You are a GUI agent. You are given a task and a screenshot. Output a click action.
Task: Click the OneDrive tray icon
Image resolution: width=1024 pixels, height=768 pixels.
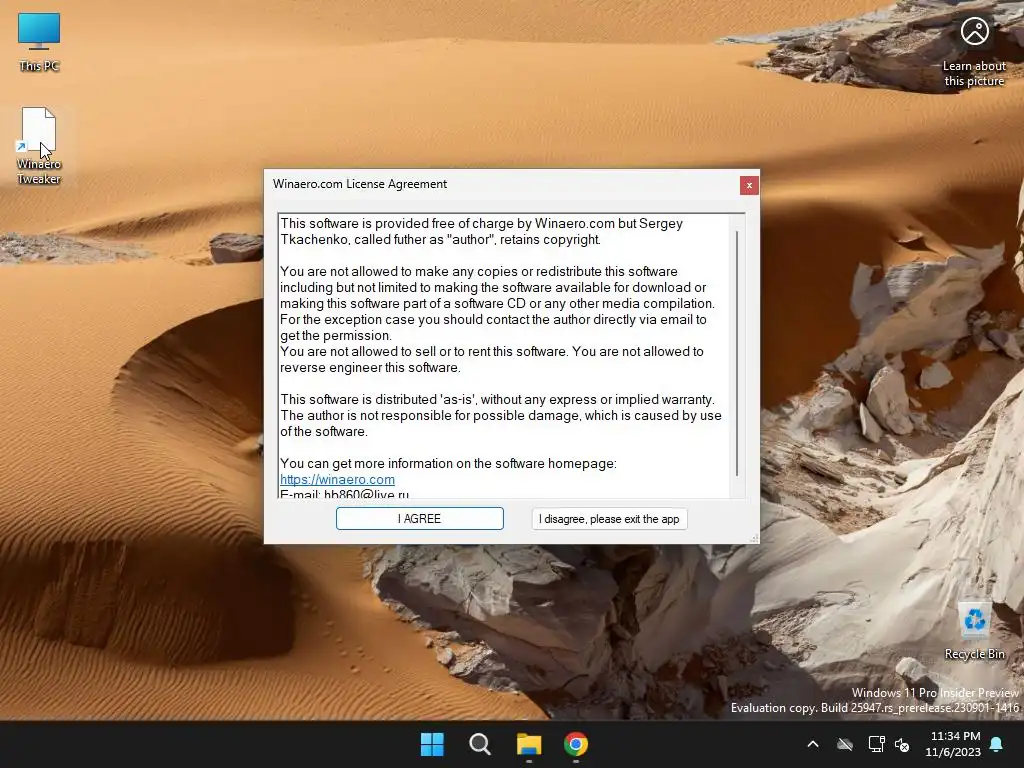click(x=844, y=744)
